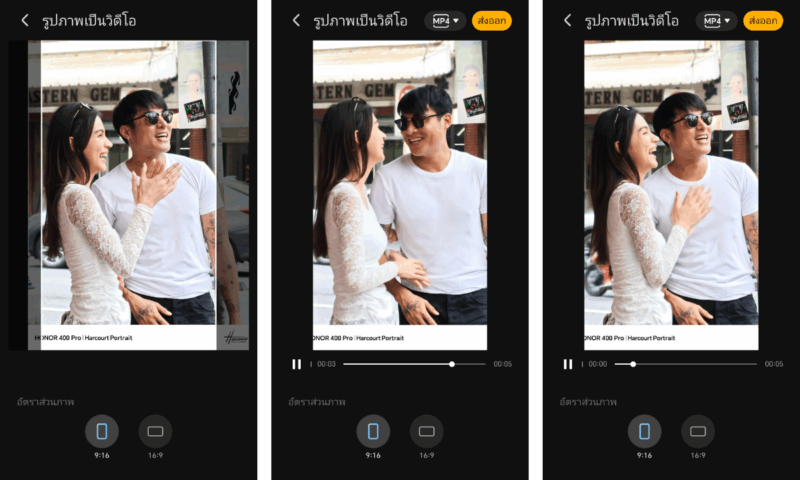Click 00:05 duration text on right phone

pyautogui.click(x=774, y=364)
